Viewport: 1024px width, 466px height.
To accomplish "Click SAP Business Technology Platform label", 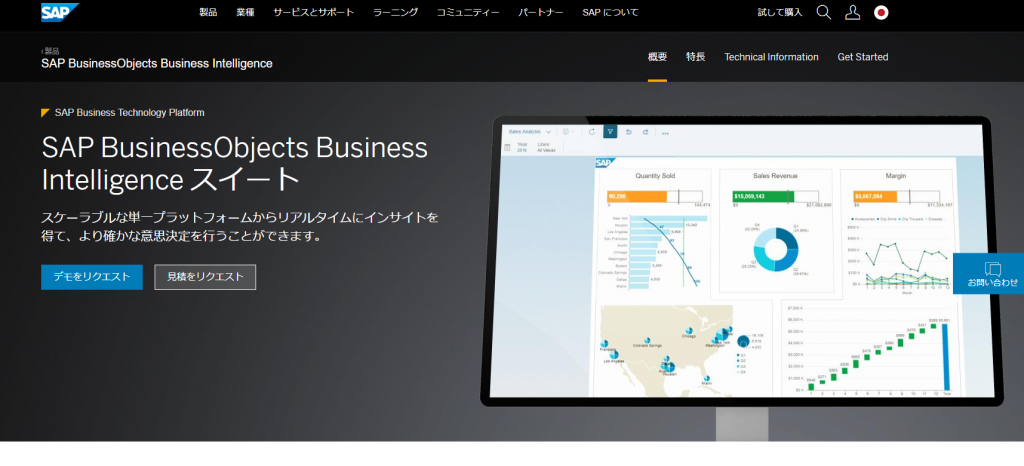I will (x=129, y=112).
